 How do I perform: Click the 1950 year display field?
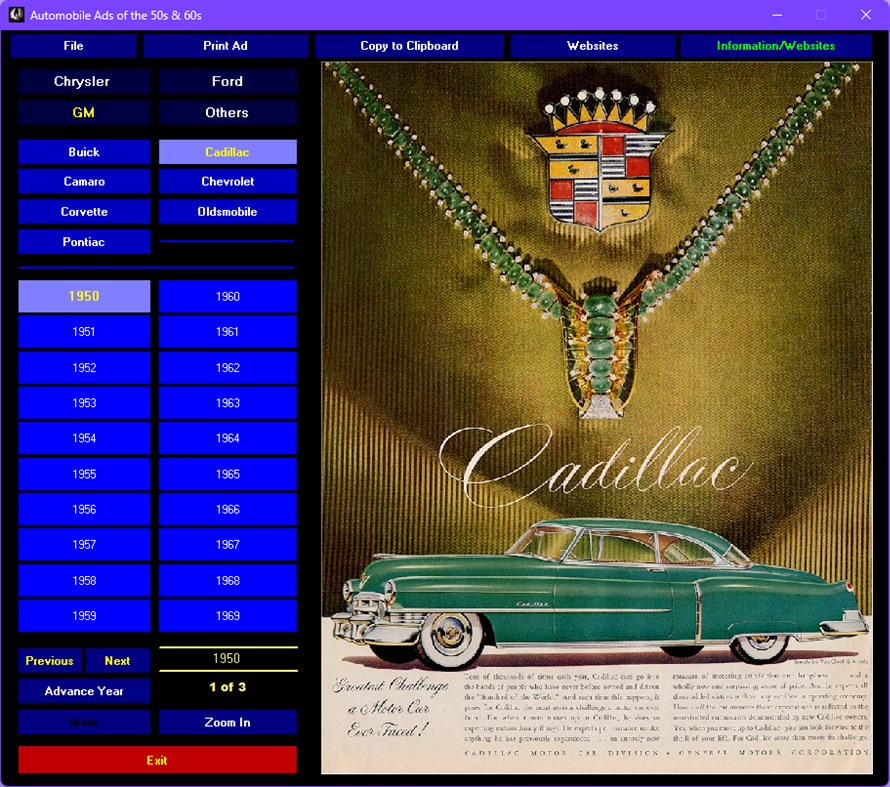click(227, 658)
